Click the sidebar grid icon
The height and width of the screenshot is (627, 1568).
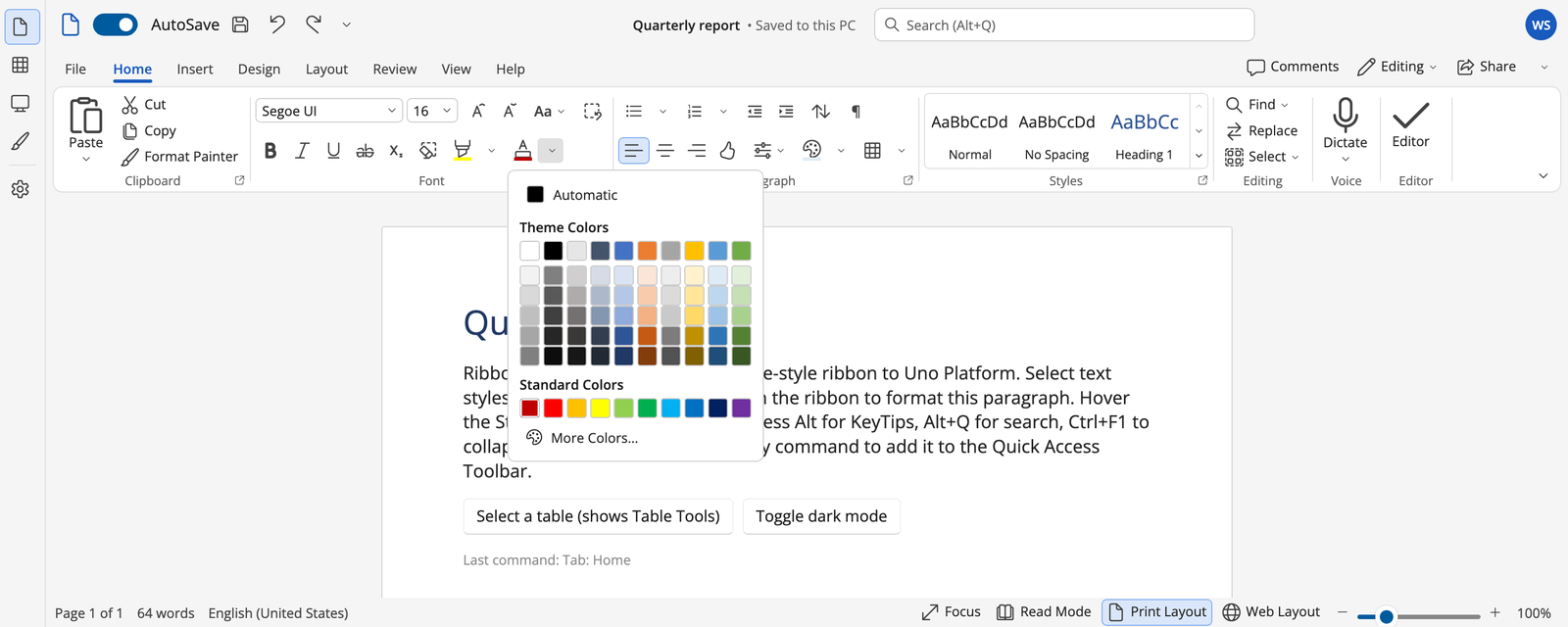pos(20,65)
